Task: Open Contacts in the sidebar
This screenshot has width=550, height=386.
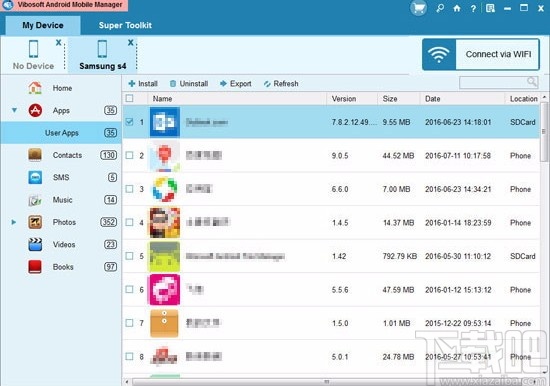Action: pos(61,155)
